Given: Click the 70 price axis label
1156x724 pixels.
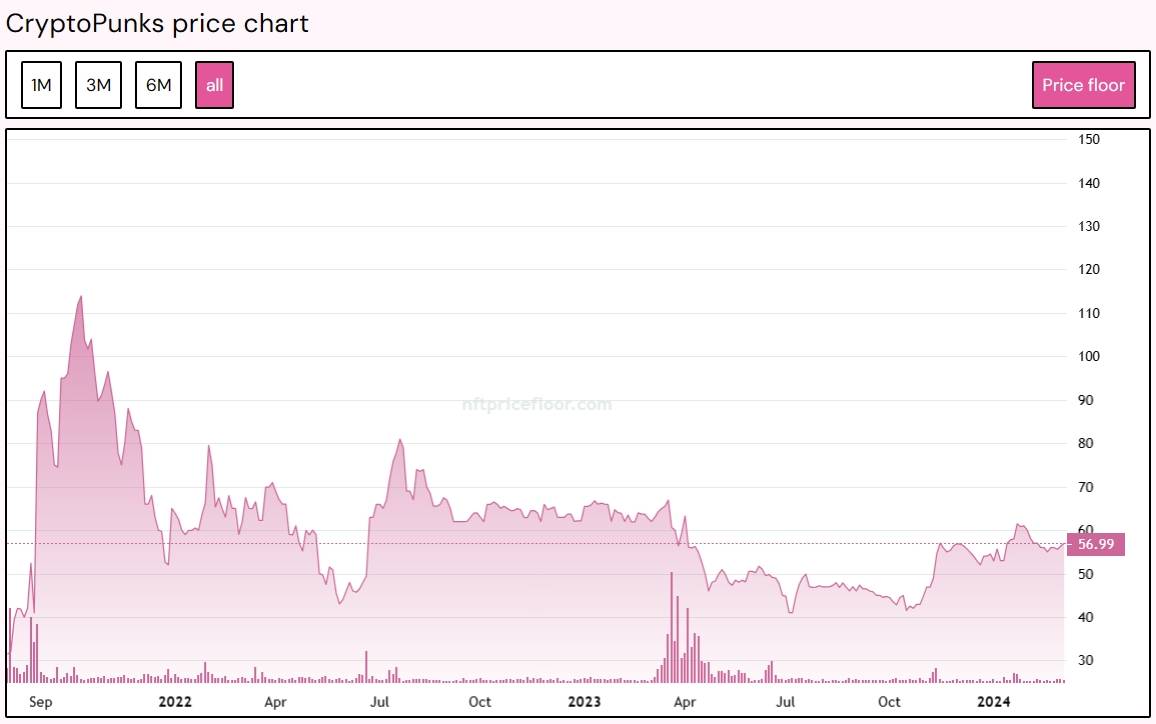Looking at the screenshot, I should click(x=1085, y=487).
